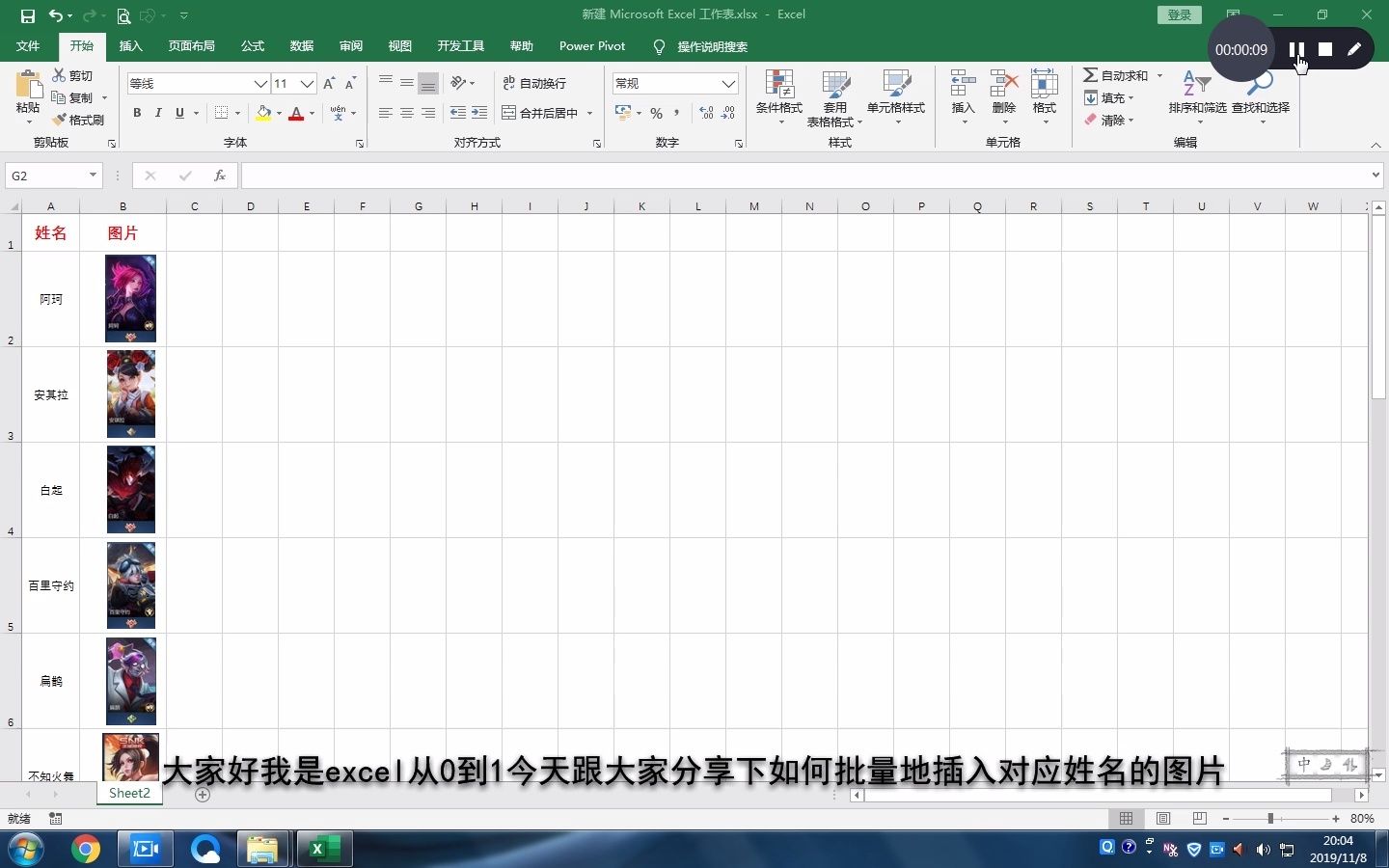Open the 文件 file menu
Screen dimensions: 1389x868
point(28,46)
